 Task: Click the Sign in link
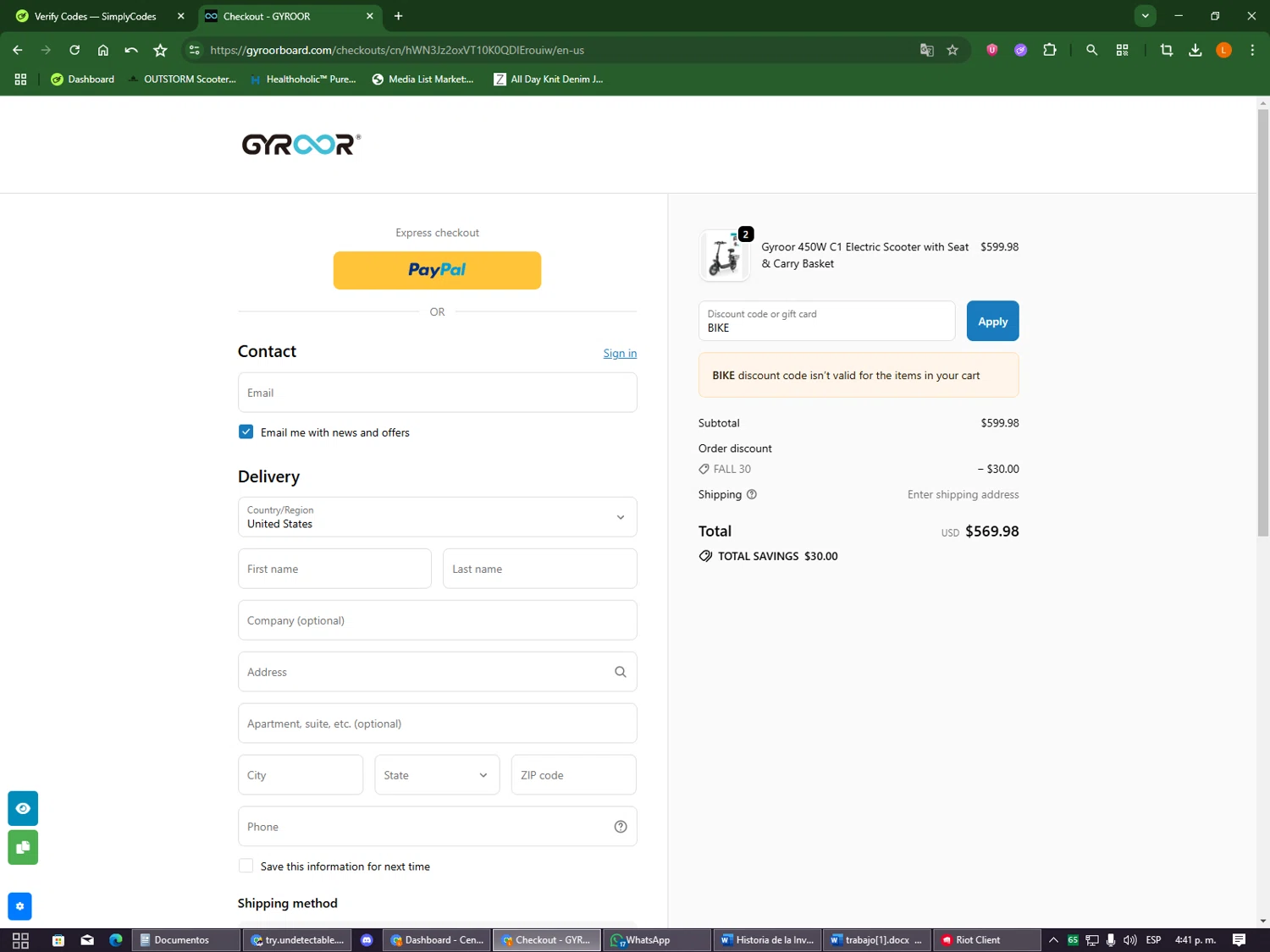point(620,353)
